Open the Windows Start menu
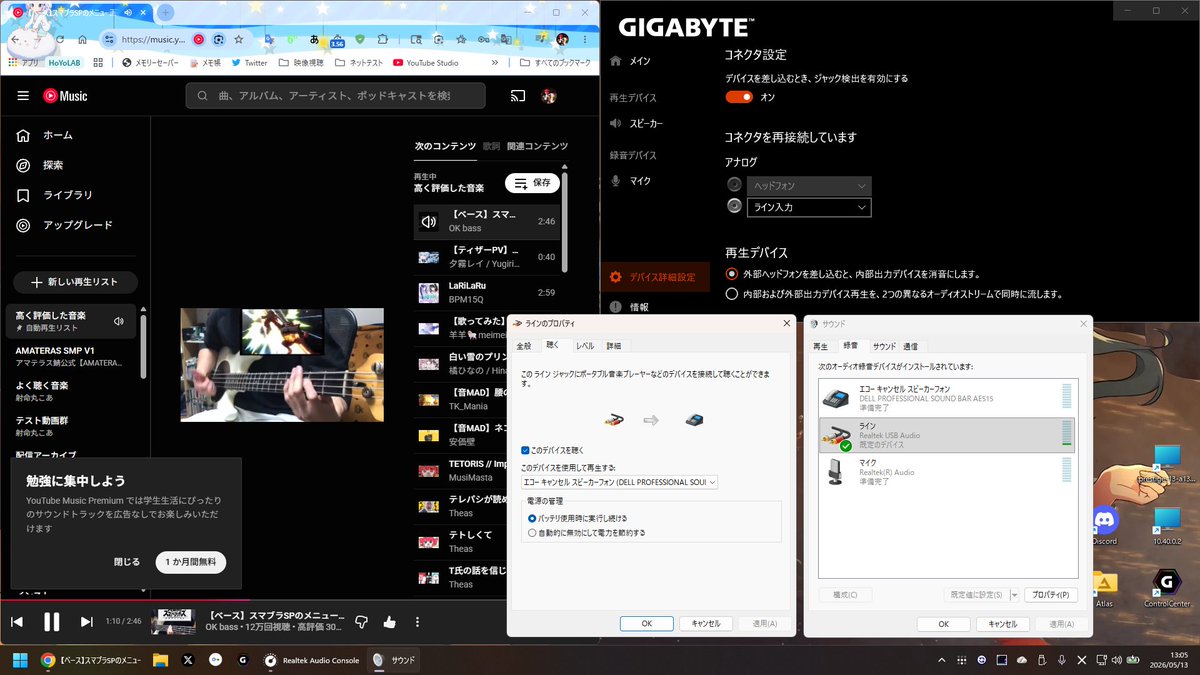The height and width of the screenshot is (675, 1200). click(x=19, y=660)
